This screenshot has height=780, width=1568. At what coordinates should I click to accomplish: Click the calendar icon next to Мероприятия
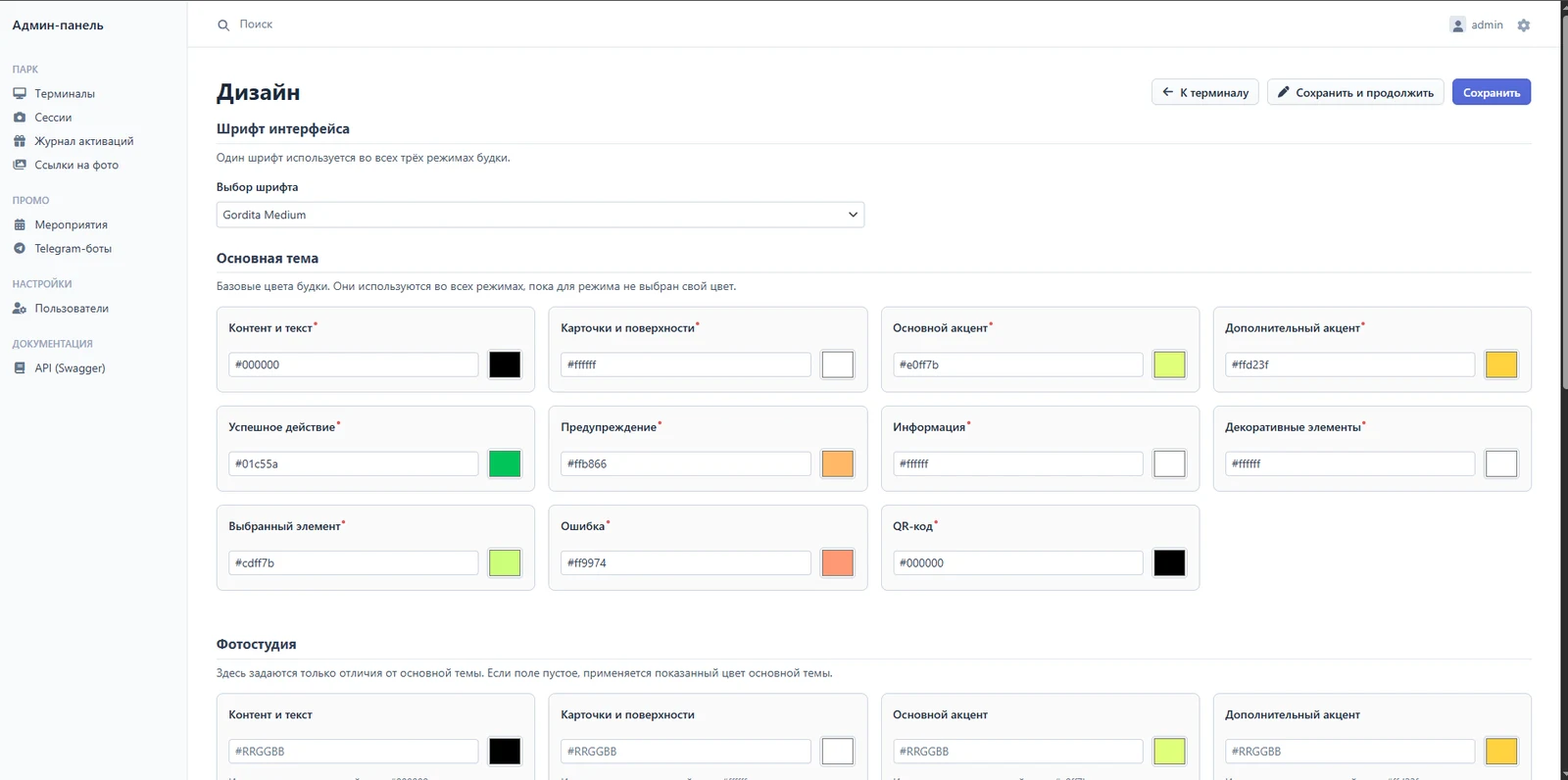click(x=20, y=224)
